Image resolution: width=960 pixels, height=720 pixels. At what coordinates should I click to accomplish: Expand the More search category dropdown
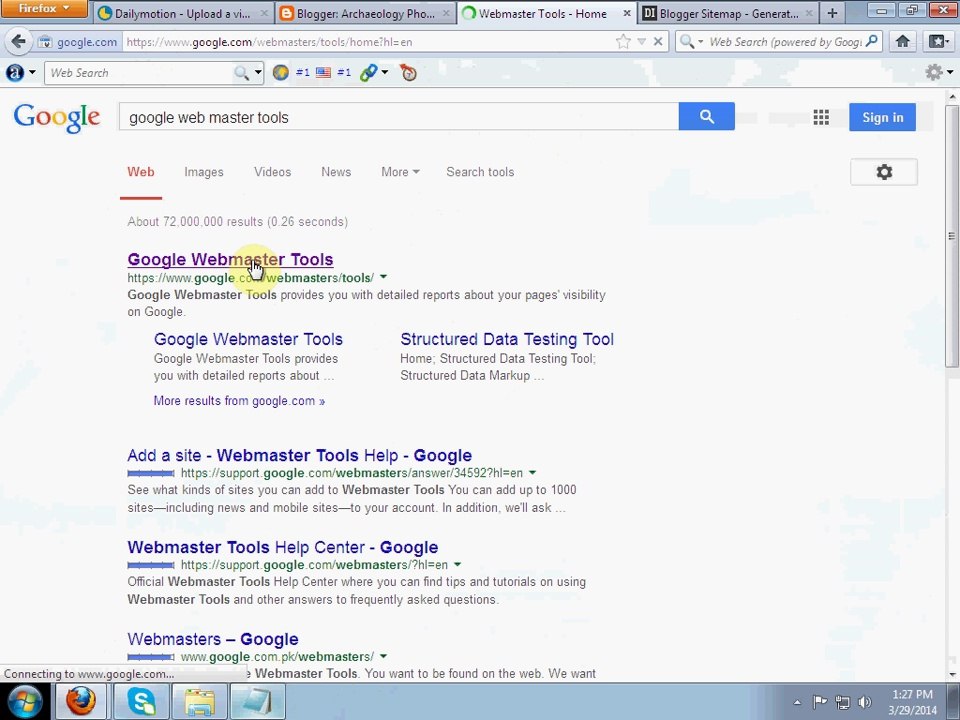tap(400, 172)
